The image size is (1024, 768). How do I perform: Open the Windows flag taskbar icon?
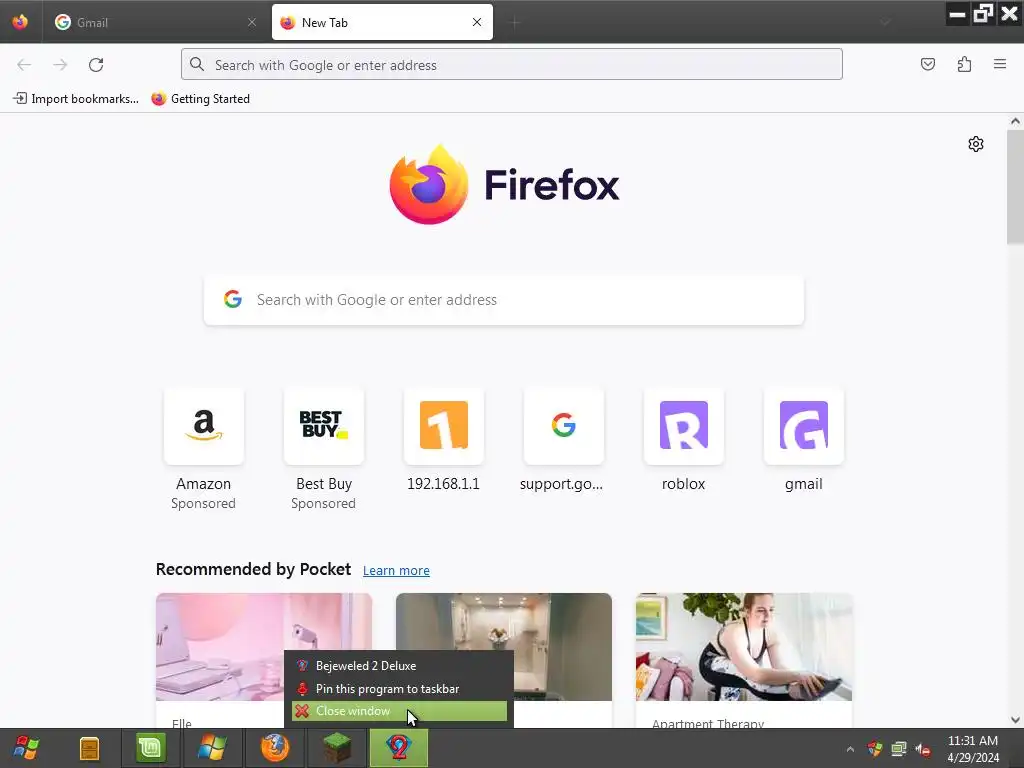click(x=212, y=748)
